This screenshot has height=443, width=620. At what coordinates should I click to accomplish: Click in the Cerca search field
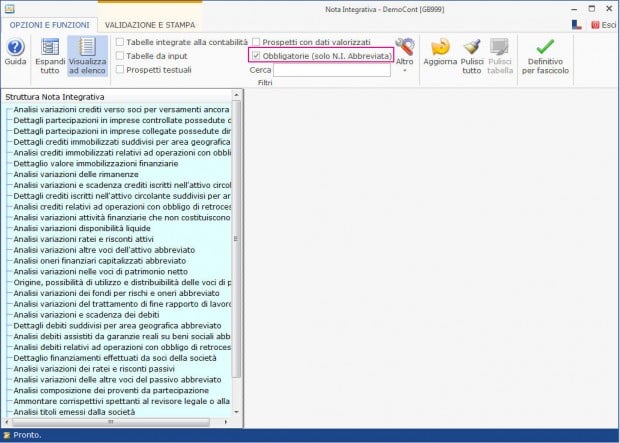pyautogui.click(x=332, y=70)
